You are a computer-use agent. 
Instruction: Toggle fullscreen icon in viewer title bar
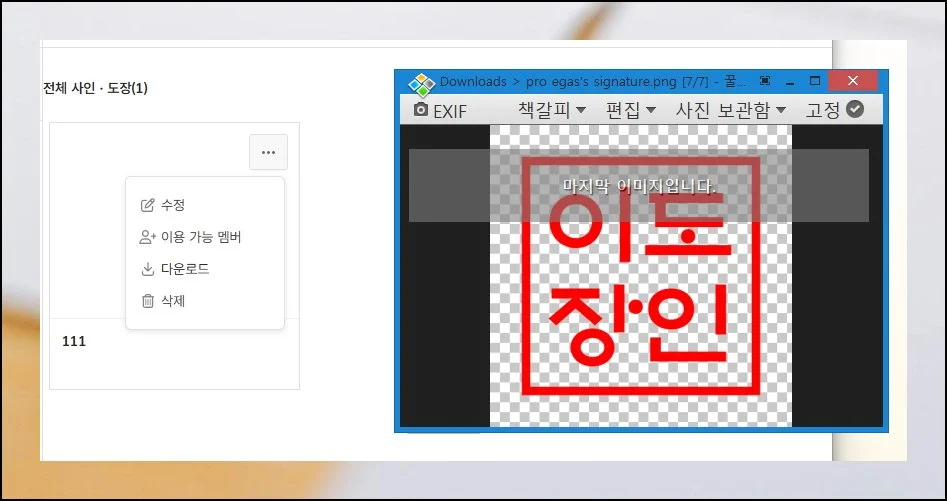(765, 81)
